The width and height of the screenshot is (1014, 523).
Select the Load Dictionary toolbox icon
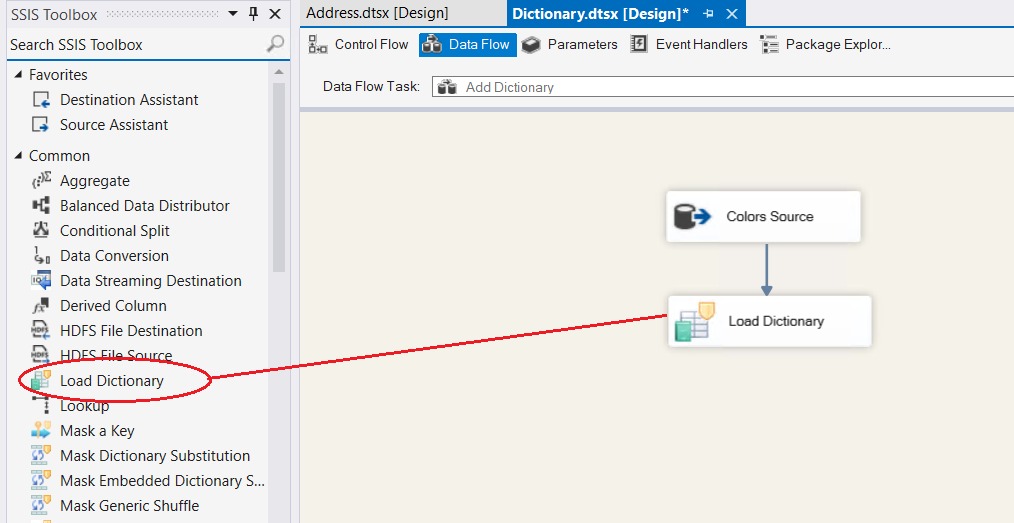(41, 381)
